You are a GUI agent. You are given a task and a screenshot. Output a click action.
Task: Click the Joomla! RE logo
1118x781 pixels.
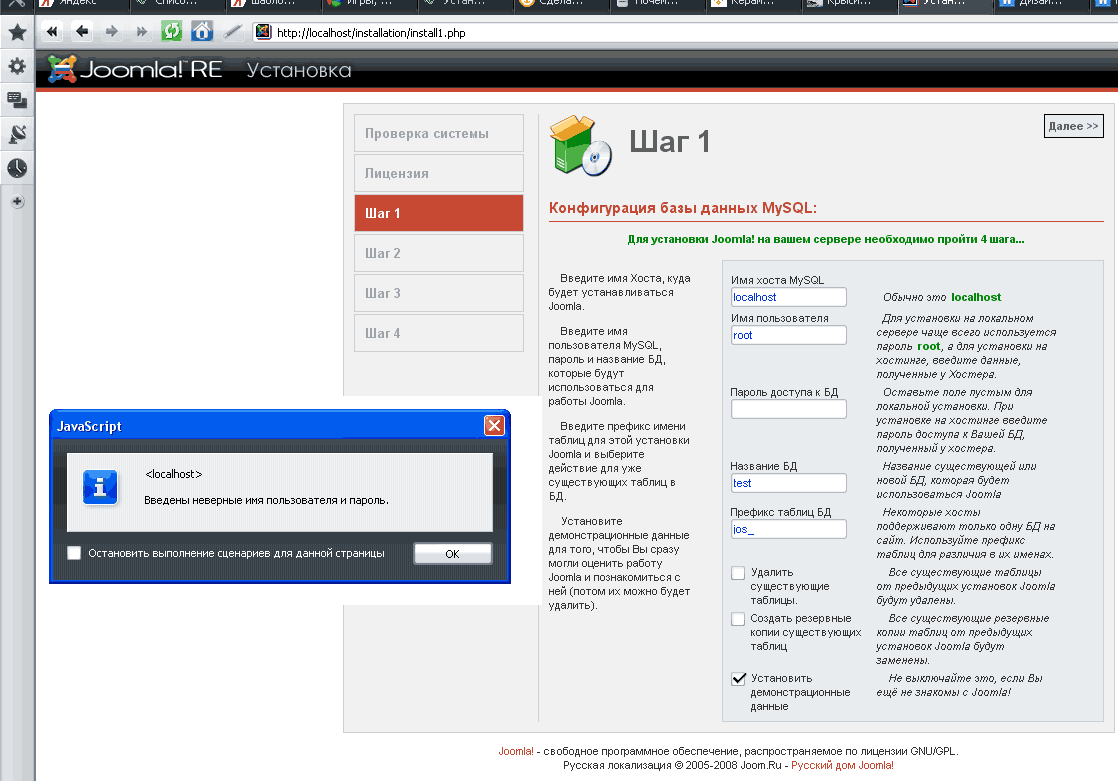[135, 69]
